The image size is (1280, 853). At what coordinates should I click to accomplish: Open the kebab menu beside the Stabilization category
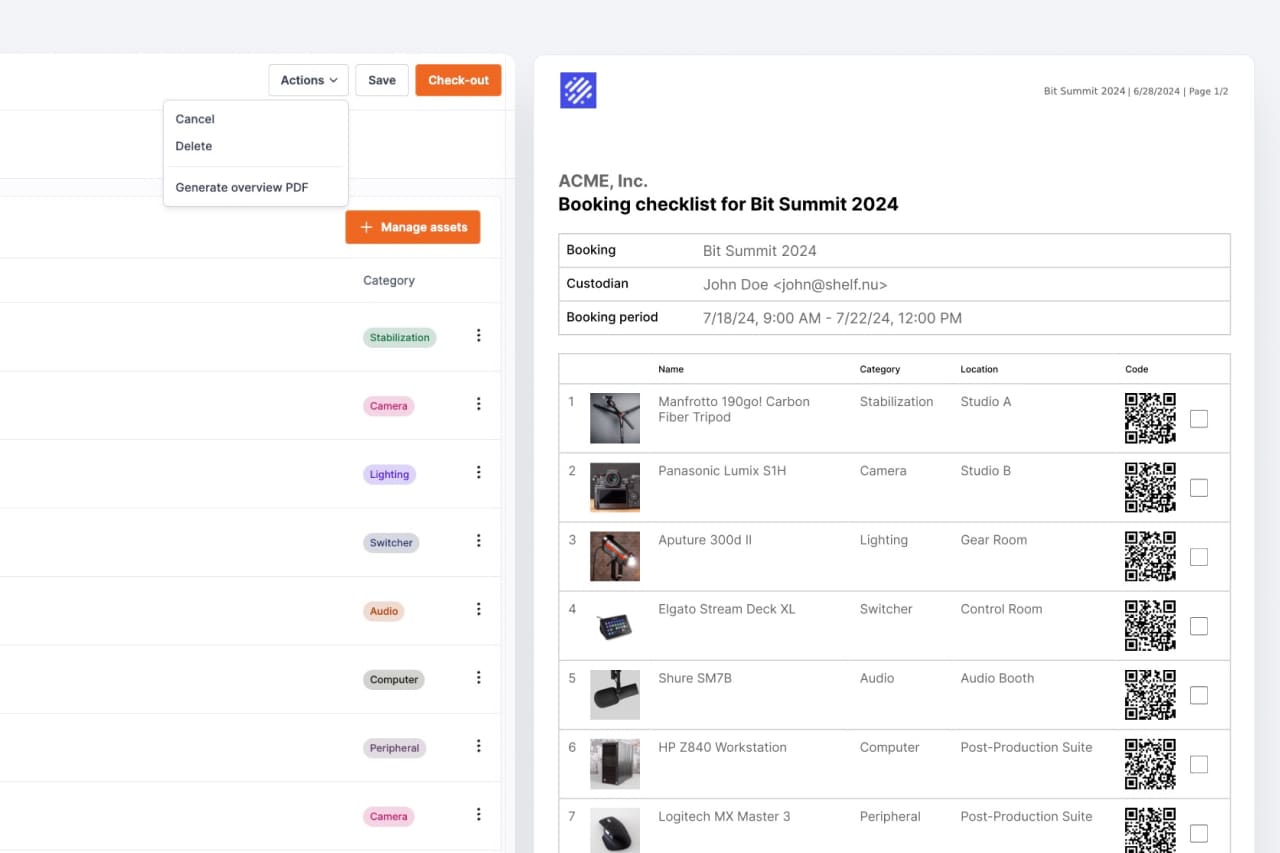[478, 337]
